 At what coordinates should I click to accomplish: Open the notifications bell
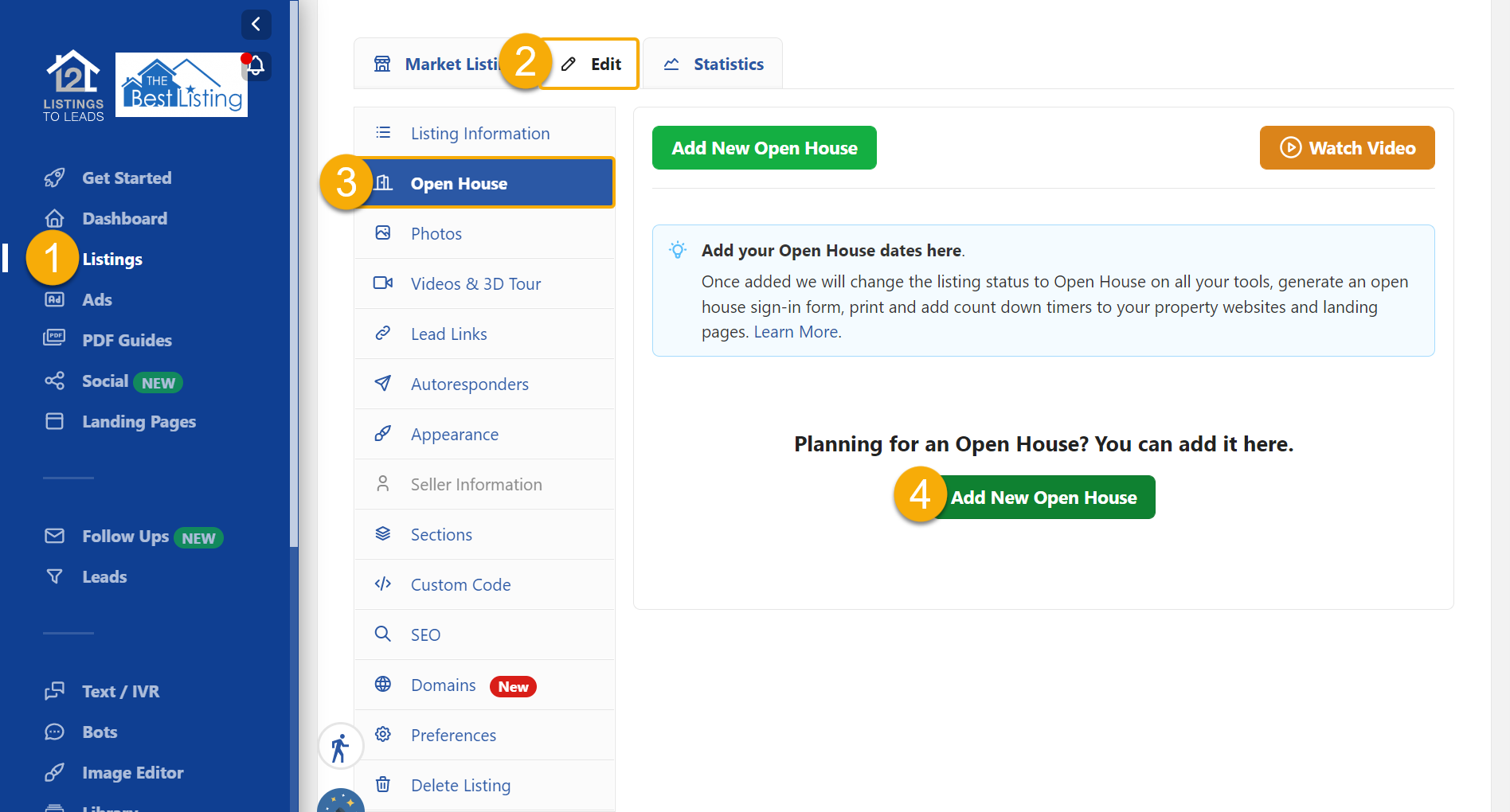tap(257, 65)
